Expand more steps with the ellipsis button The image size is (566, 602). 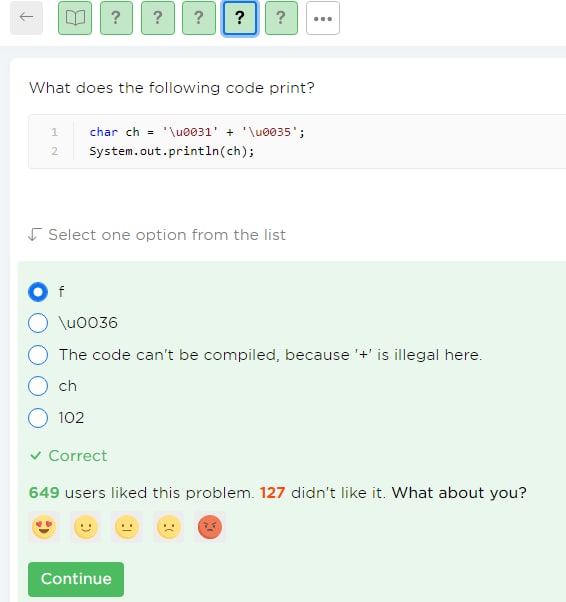[323, 18]
